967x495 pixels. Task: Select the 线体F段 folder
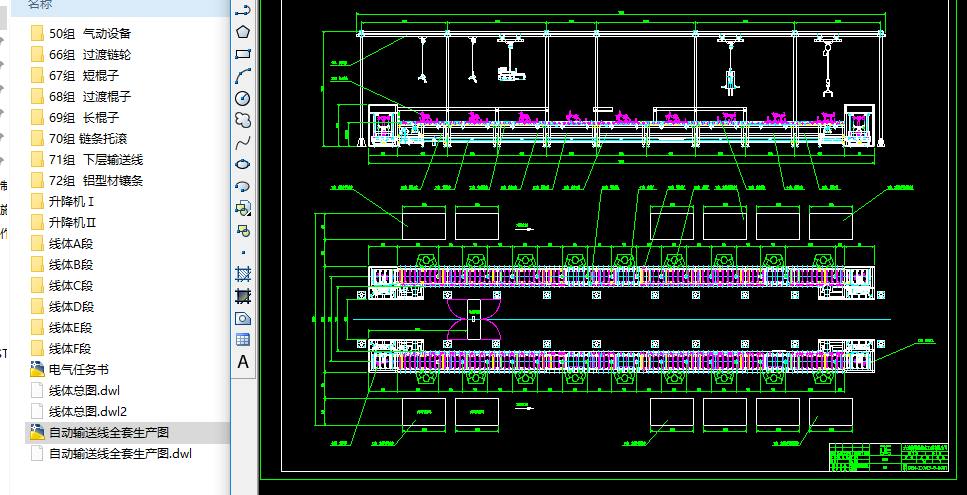coord(62,348)
